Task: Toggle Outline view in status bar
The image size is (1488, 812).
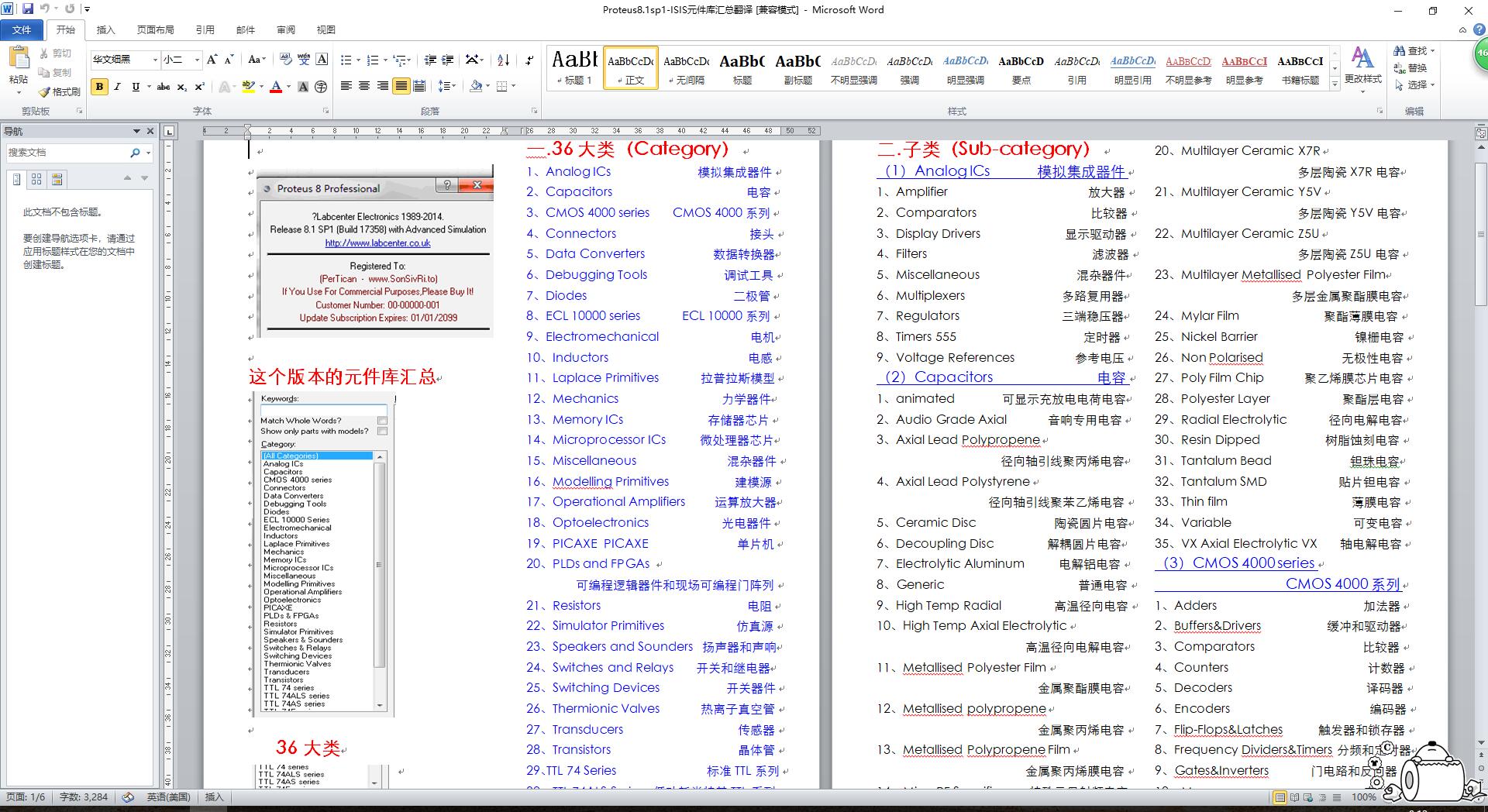Action: coord(1322,797)
